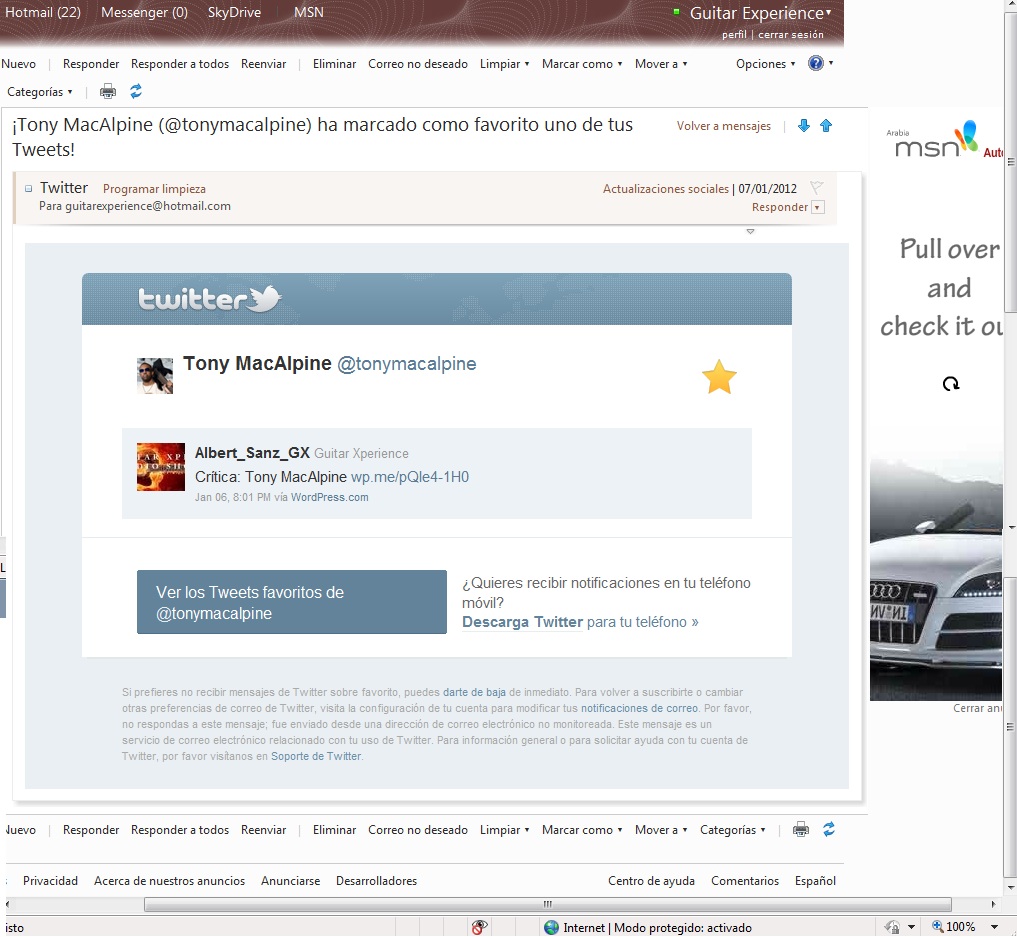
Task: Click the horizontal scrollbar at the bottom
Action: (546, 905)
